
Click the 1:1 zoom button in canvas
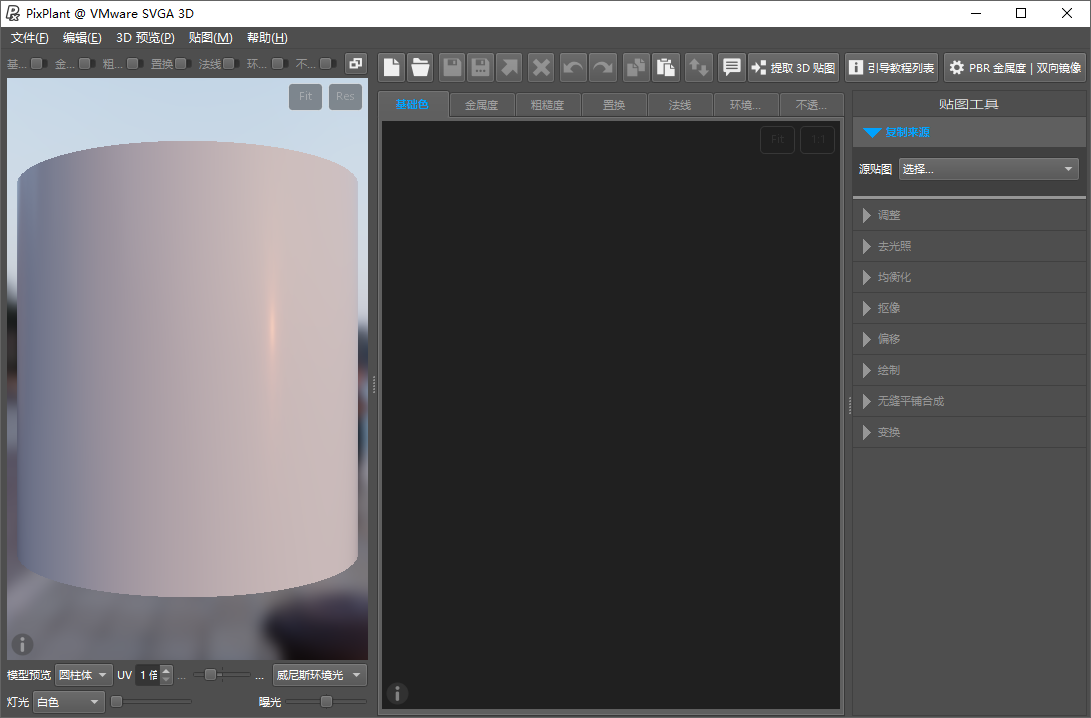(x=818, y=139)
